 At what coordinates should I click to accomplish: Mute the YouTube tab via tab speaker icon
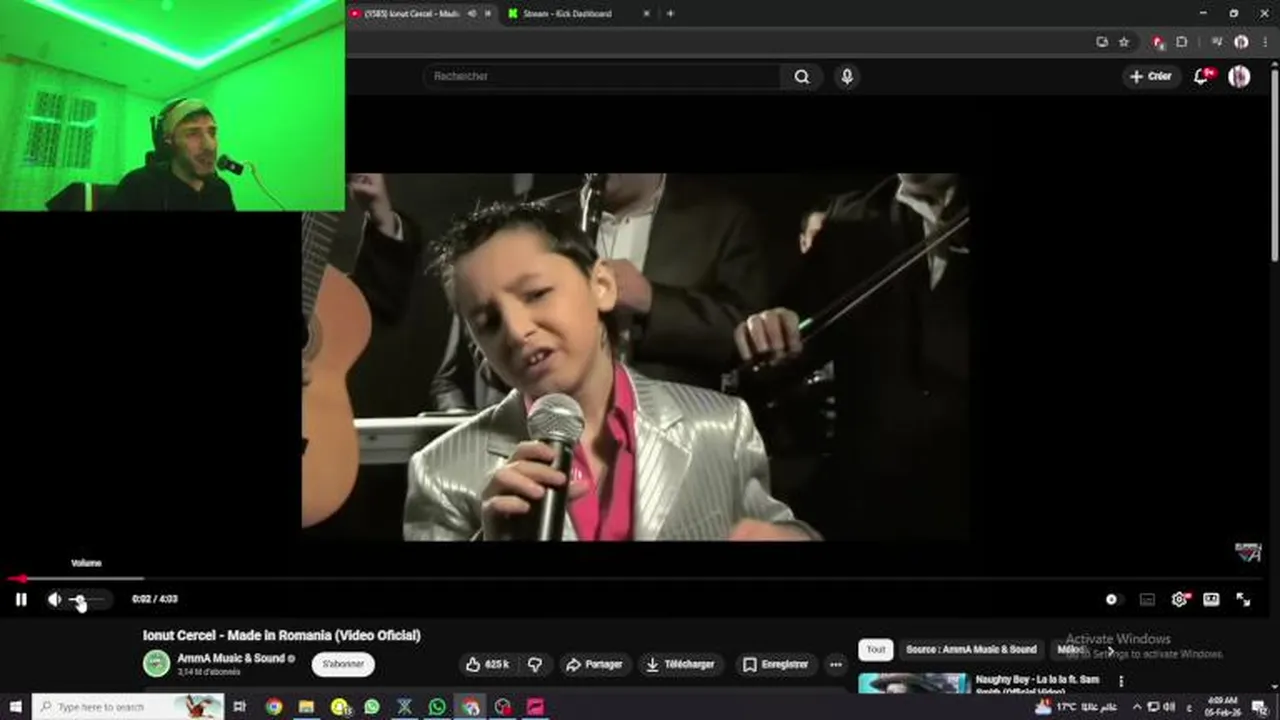(472, 13)
